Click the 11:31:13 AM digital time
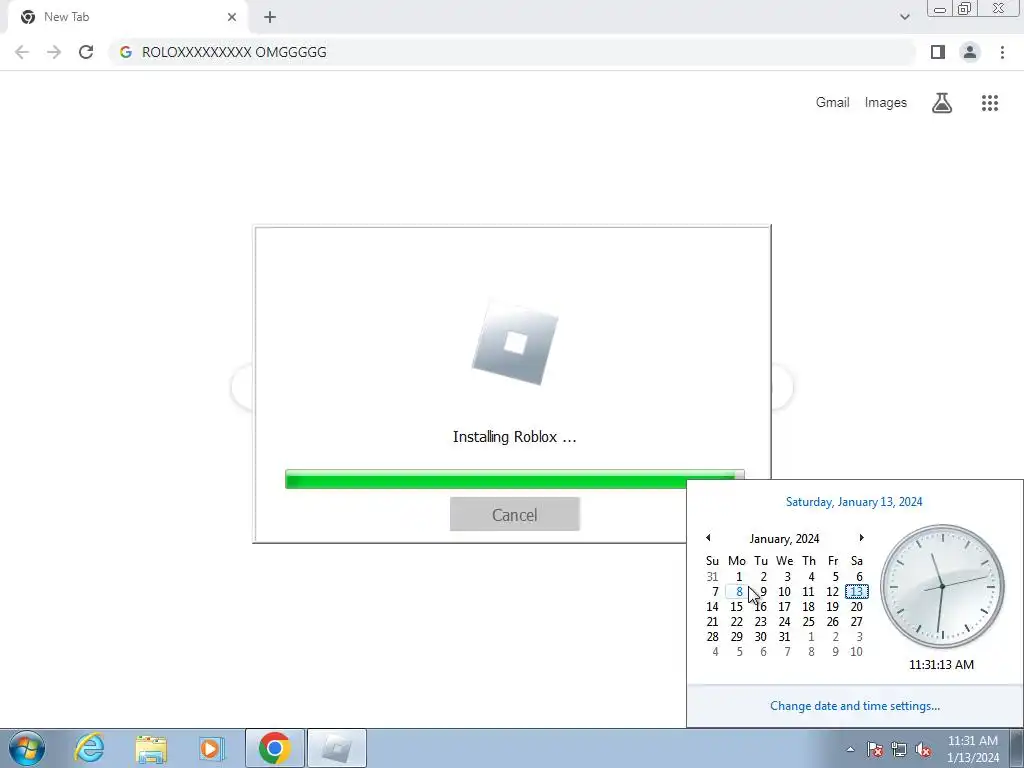 [x=941, y=665]
